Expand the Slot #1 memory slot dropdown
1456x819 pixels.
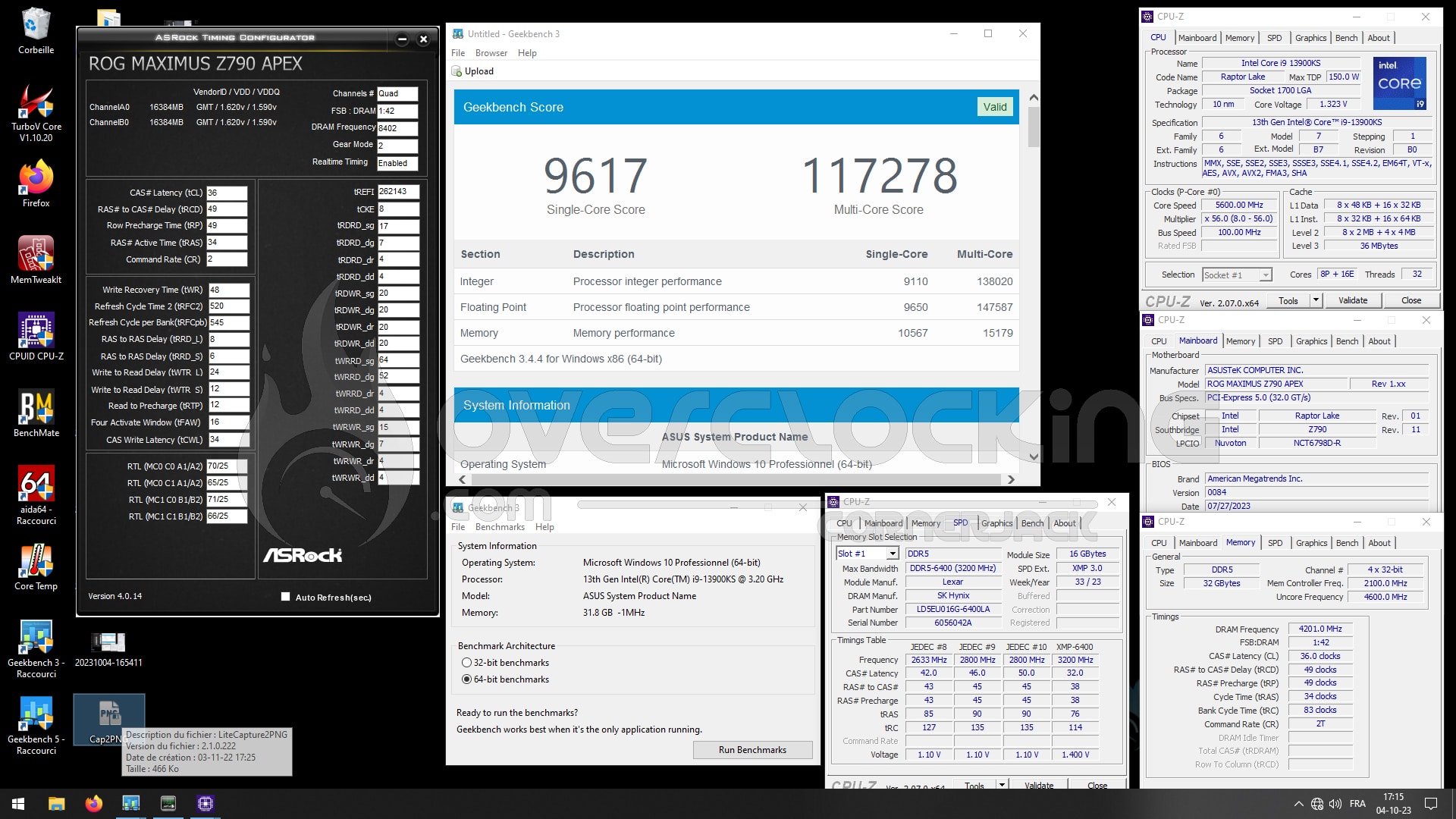[x=867, y=554]
